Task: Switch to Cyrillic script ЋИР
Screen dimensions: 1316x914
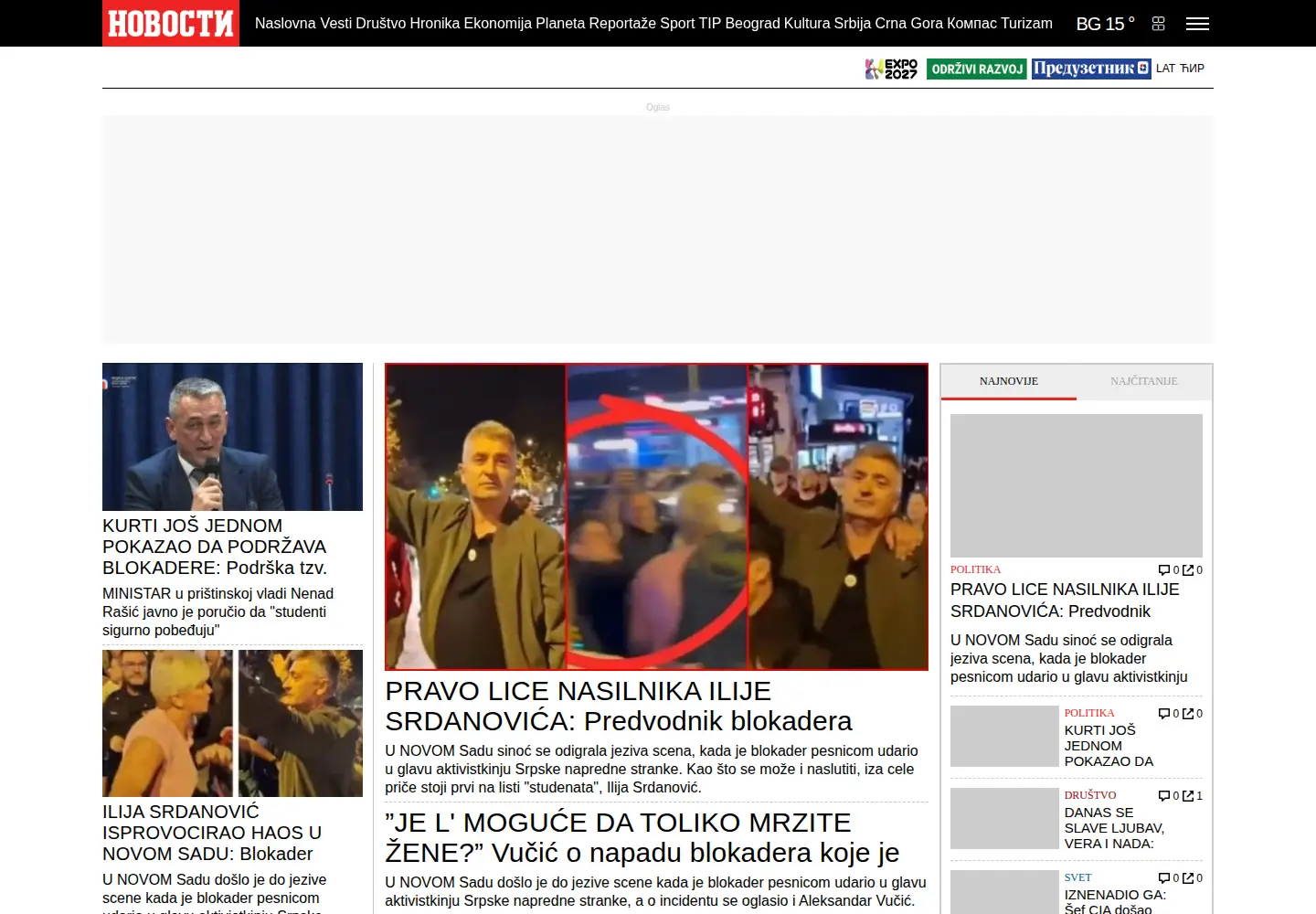Action: (1193, 69)
